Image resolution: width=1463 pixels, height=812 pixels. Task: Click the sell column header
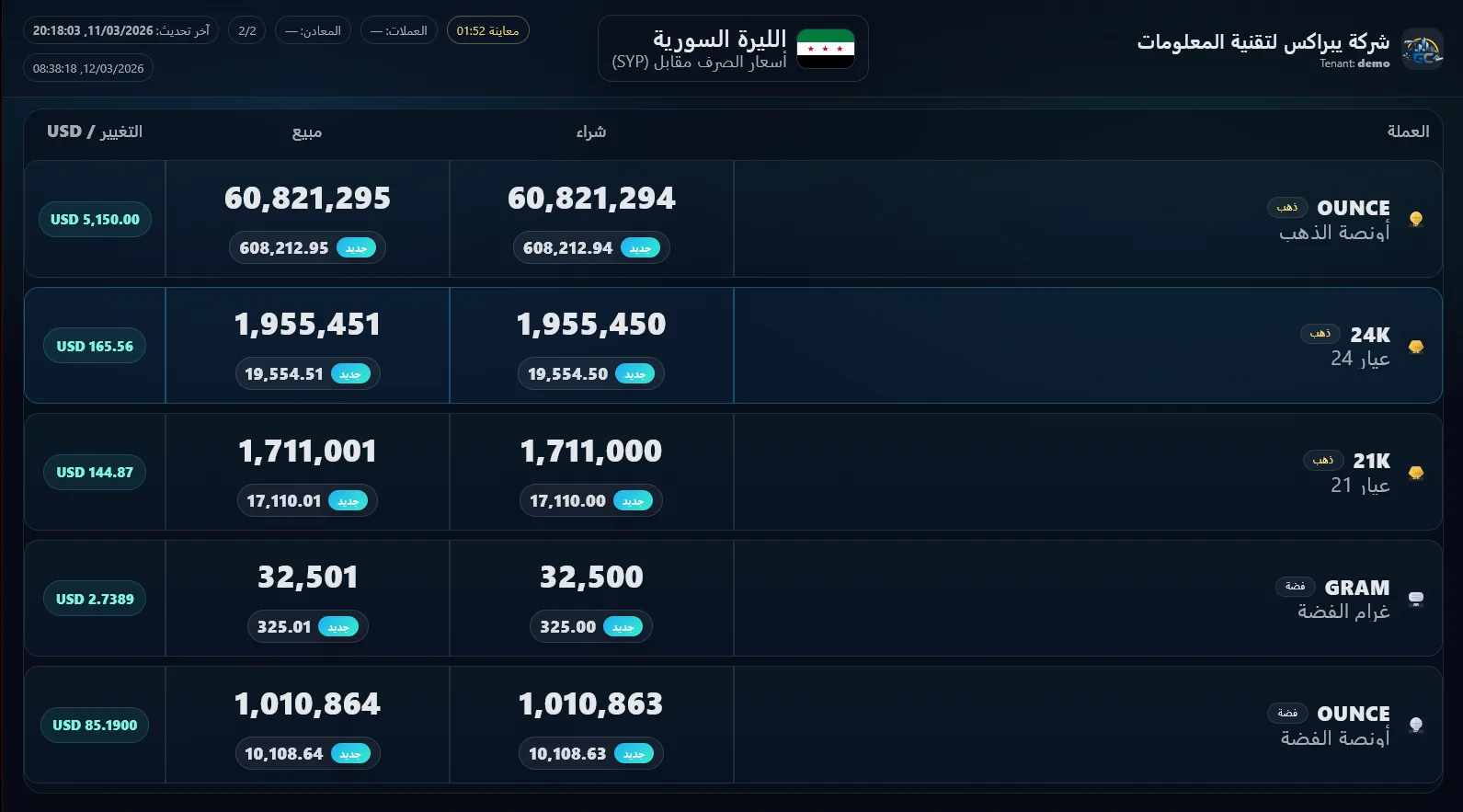click(307, 132)
